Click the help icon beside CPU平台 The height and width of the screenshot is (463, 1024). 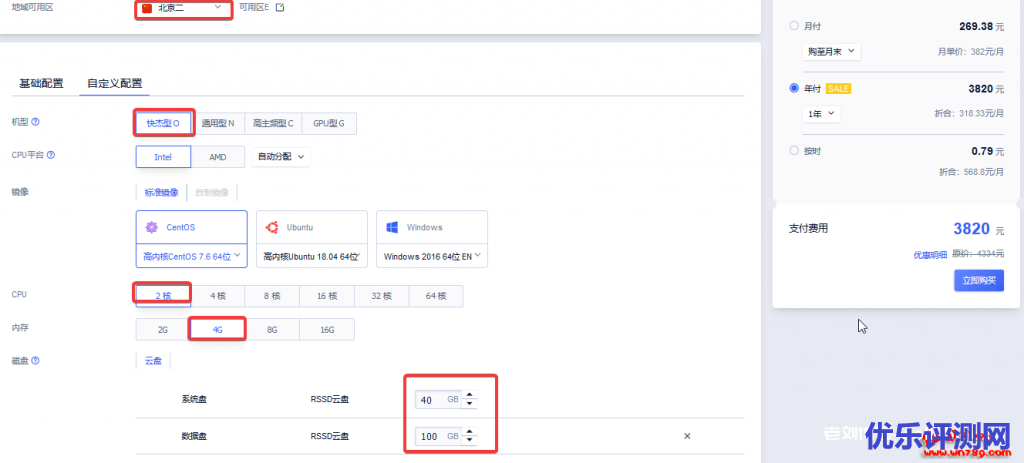tap(51, 155)
